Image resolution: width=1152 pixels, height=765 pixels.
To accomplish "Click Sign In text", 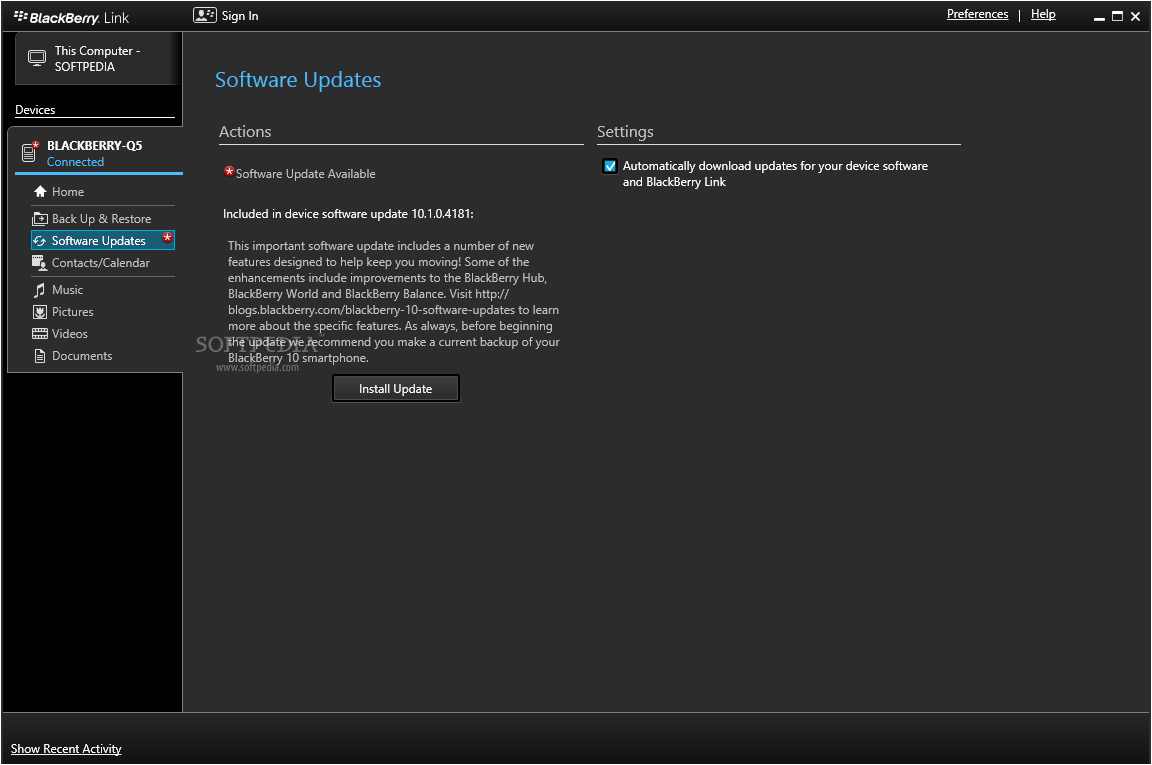I will click(x=240, y=15).
